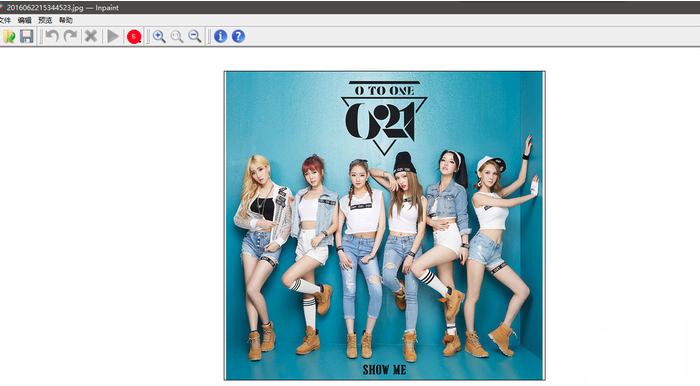Run the inpaint process with the play icon
This screenshot has width=700, height=386.
113,37
